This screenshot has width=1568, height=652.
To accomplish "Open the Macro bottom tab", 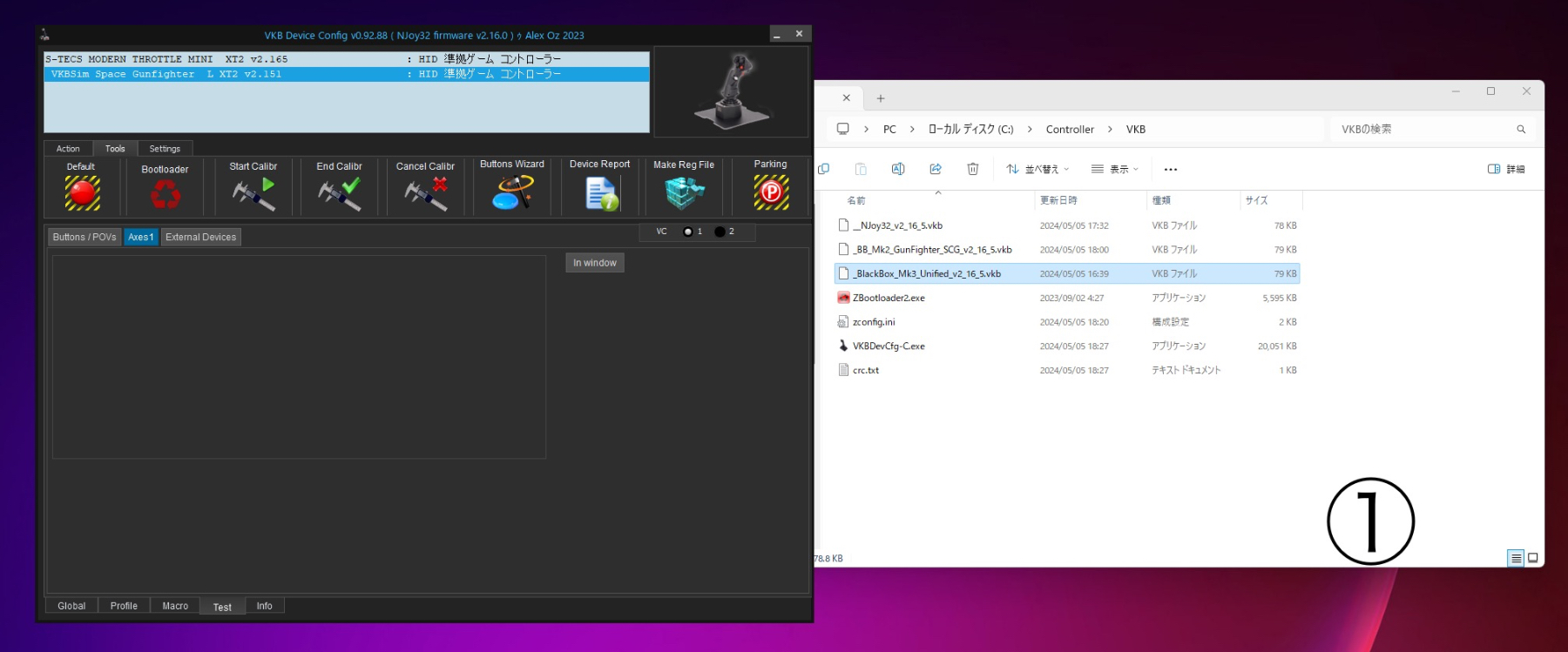I will pos(175,606).
